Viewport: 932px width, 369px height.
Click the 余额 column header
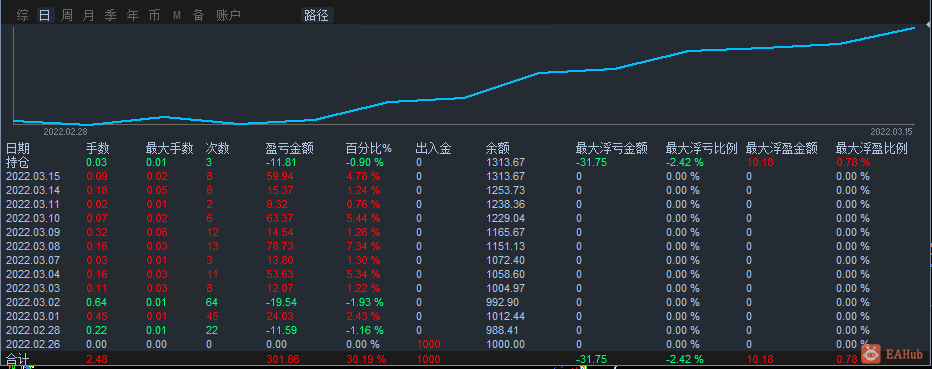498,149
